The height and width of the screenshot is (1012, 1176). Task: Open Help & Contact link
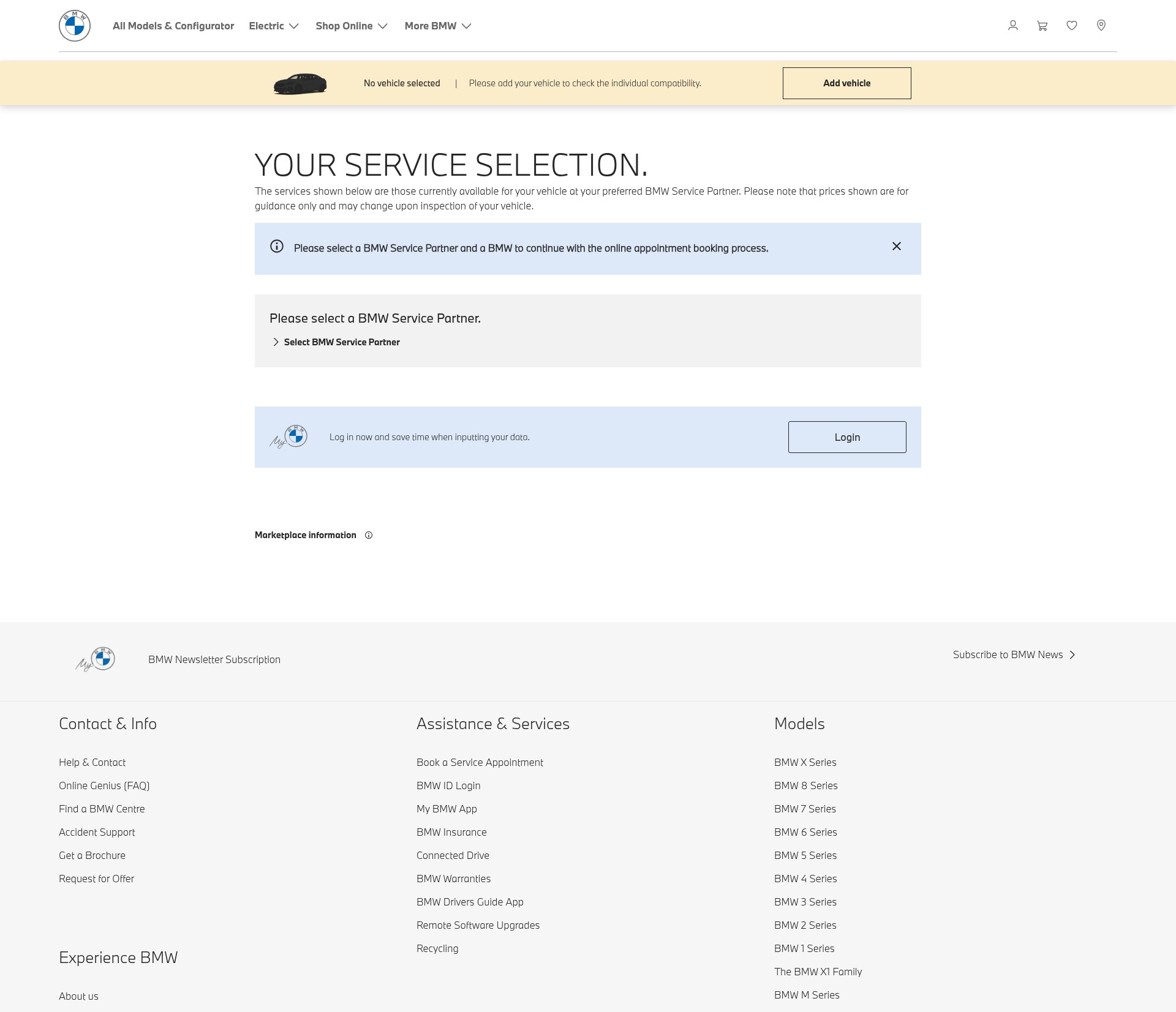pyautogui.click(x=92, y=763)
